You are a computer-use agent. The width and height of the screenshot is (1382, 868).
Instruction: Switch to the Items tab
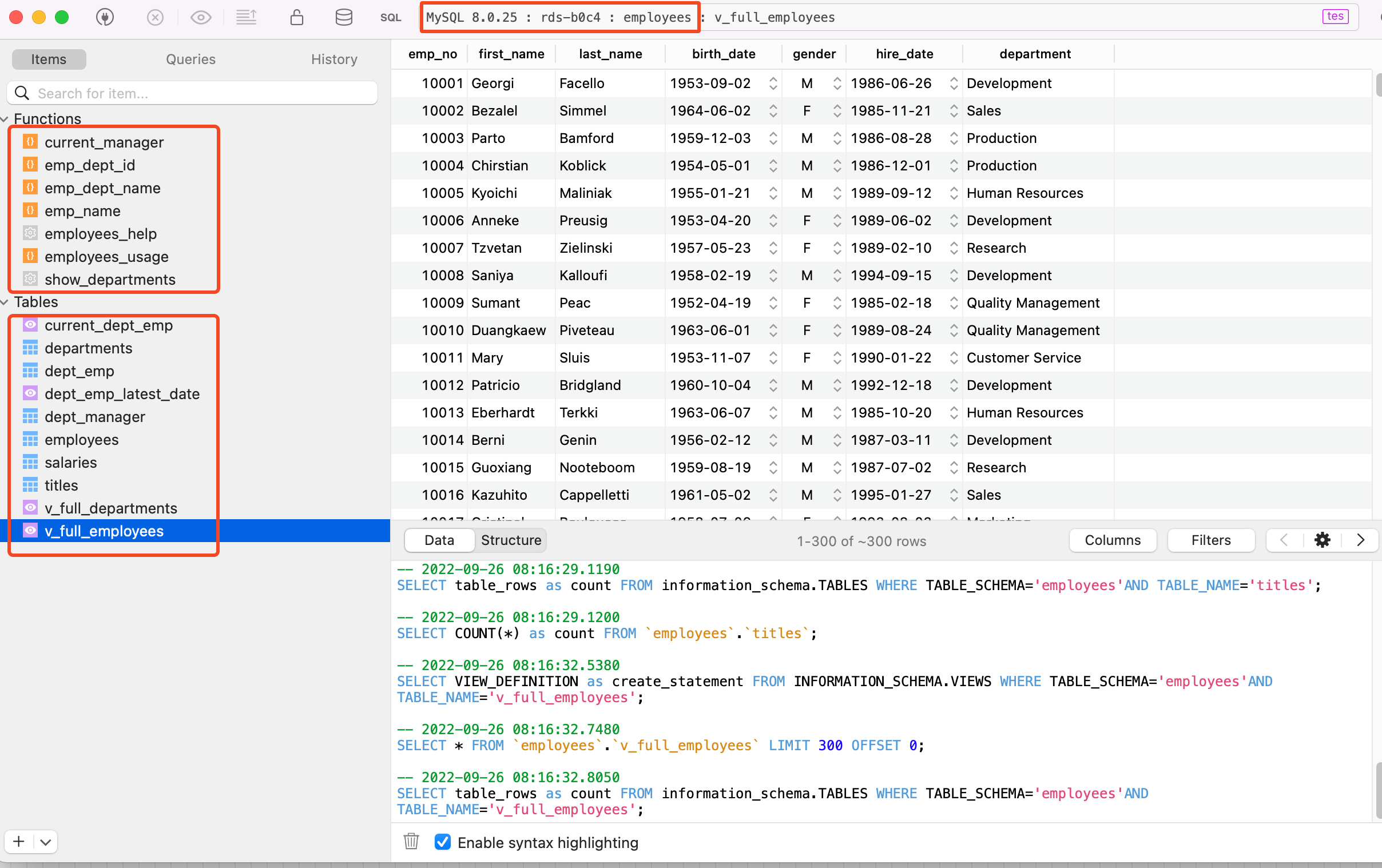(49, 59)
